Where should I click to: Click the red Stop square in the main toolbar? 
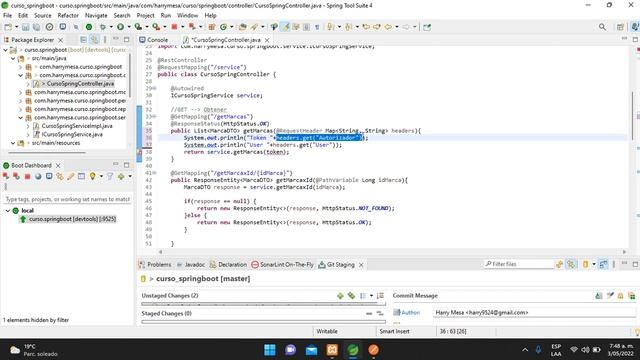(174, 27)
